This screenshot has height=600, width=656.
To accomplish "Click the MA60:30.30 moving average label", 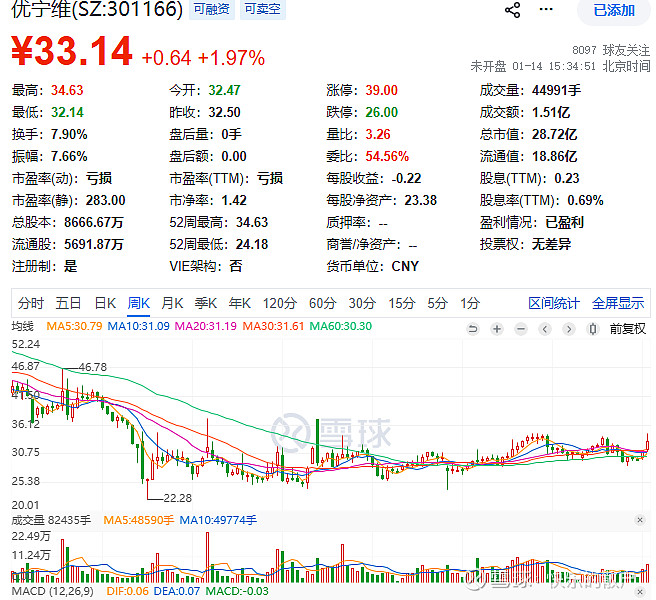I will coord(341,326).
